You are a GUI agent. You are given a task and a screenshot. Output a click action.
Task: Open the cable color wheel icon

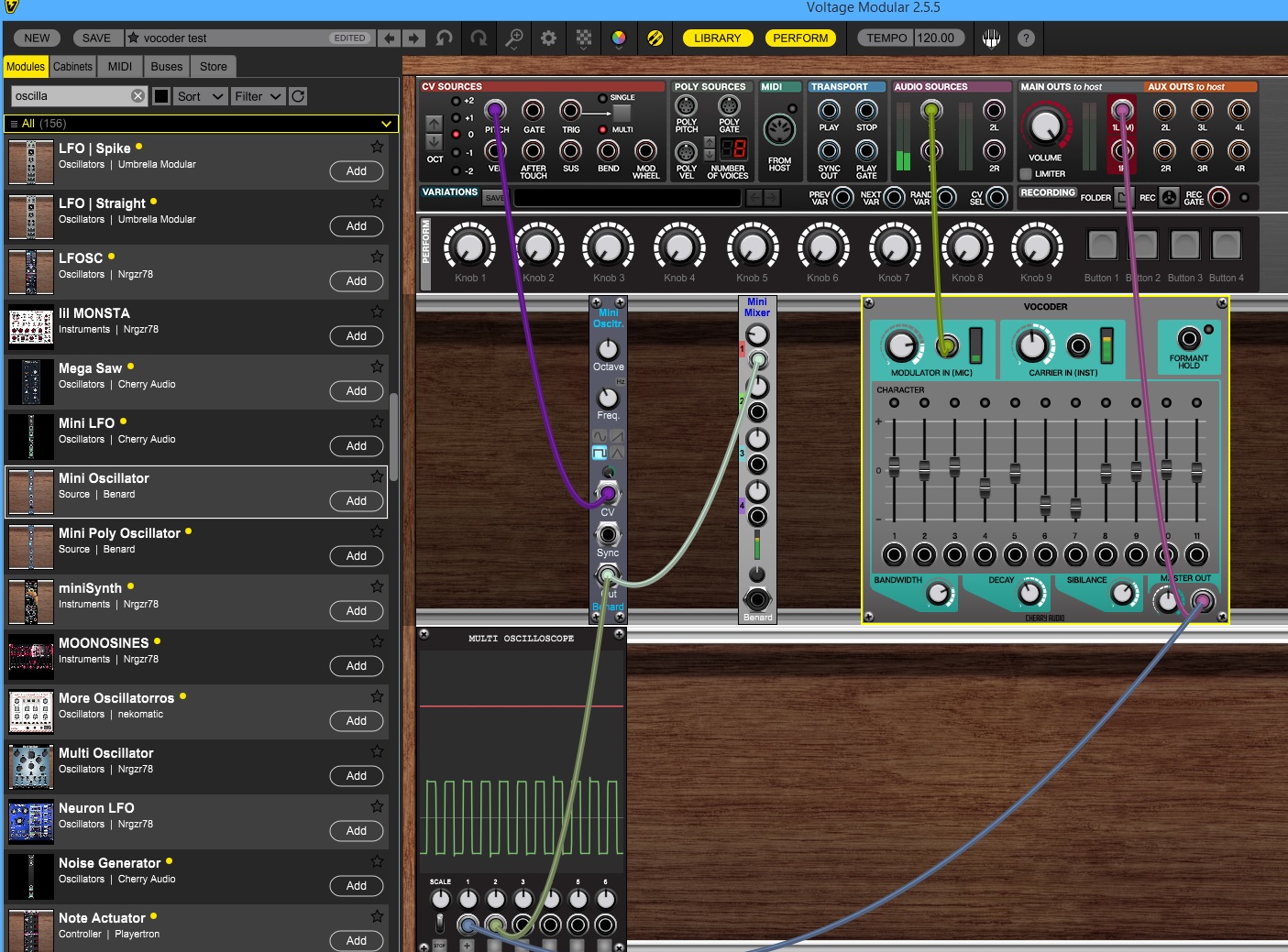[x=619, y=38]
